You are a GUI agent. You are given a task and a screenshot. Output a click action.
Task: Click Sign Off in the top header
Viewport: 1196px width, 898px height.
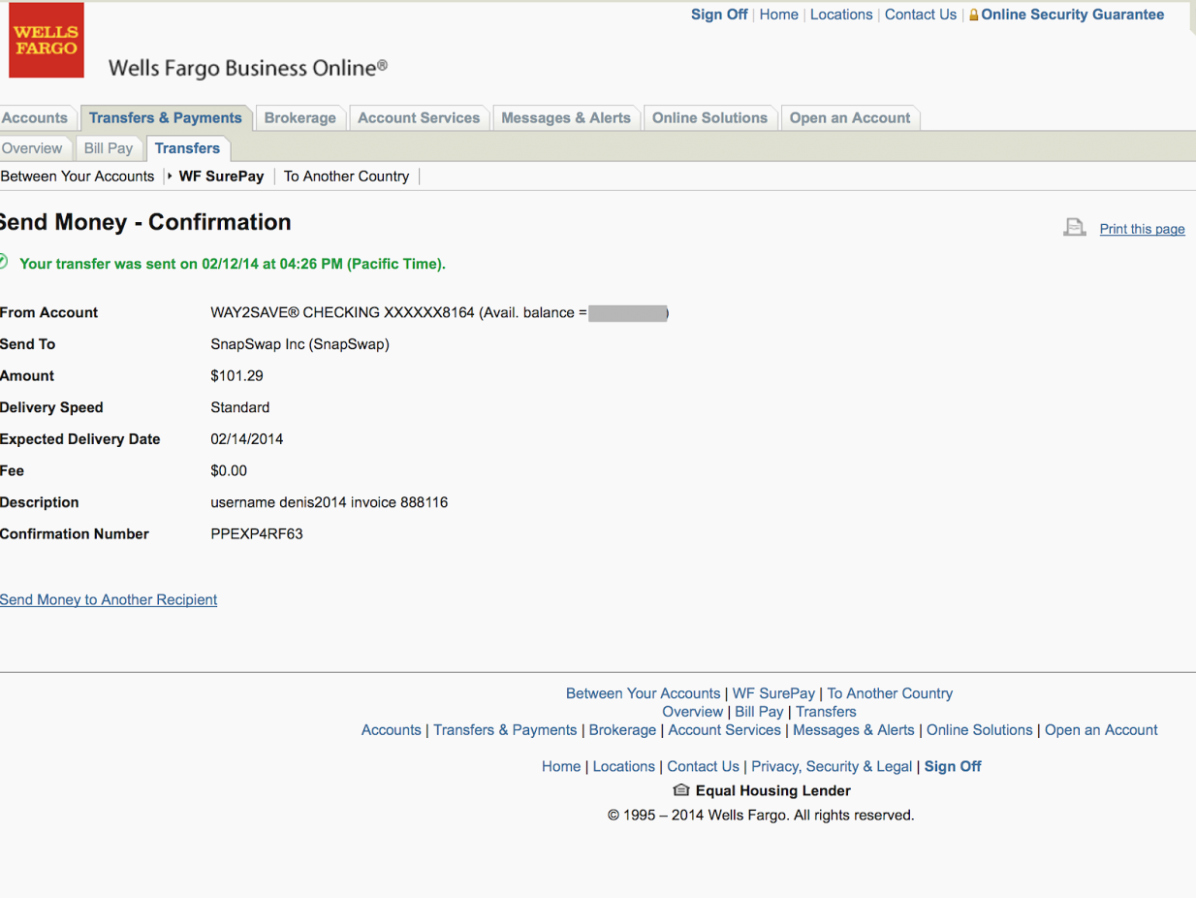pyautogui.click(x=719, y=14)
